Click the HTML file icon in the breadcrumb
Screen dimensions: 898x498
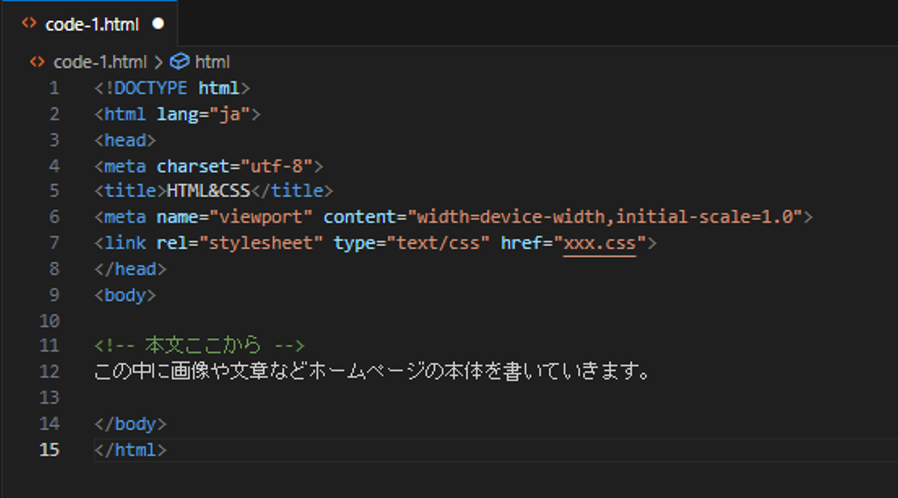coord(37,62)
